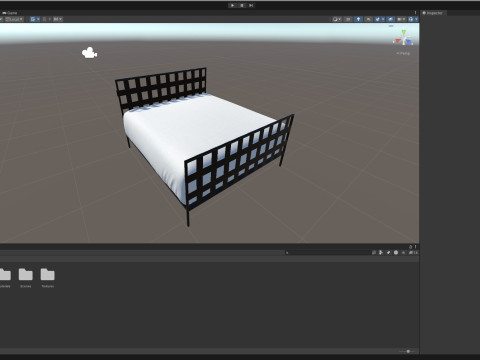Open the draw mode dropdown in scene toolbar
Viewport: 480px width, 360px height.
coord(337,19)
